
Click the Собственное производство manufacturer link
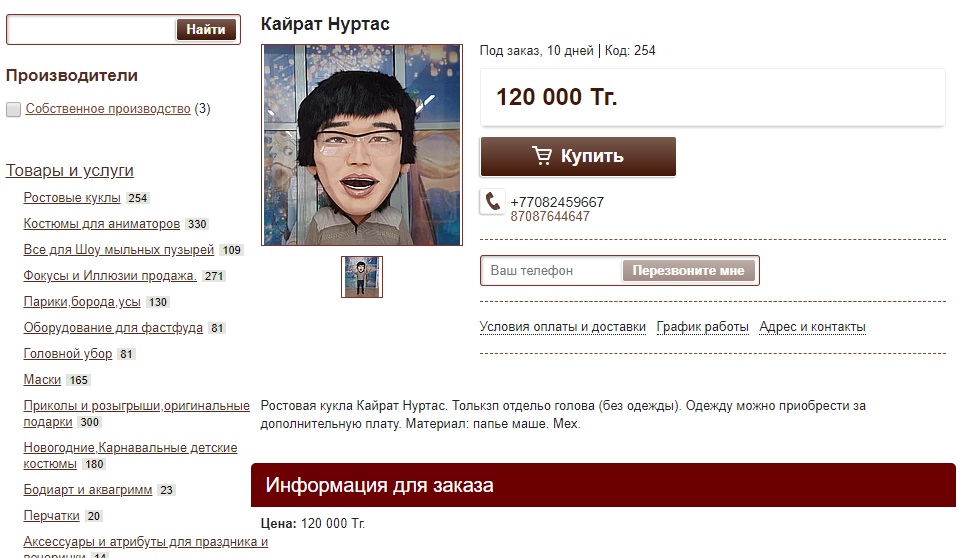pyautogui.click(x=108, y=109)
